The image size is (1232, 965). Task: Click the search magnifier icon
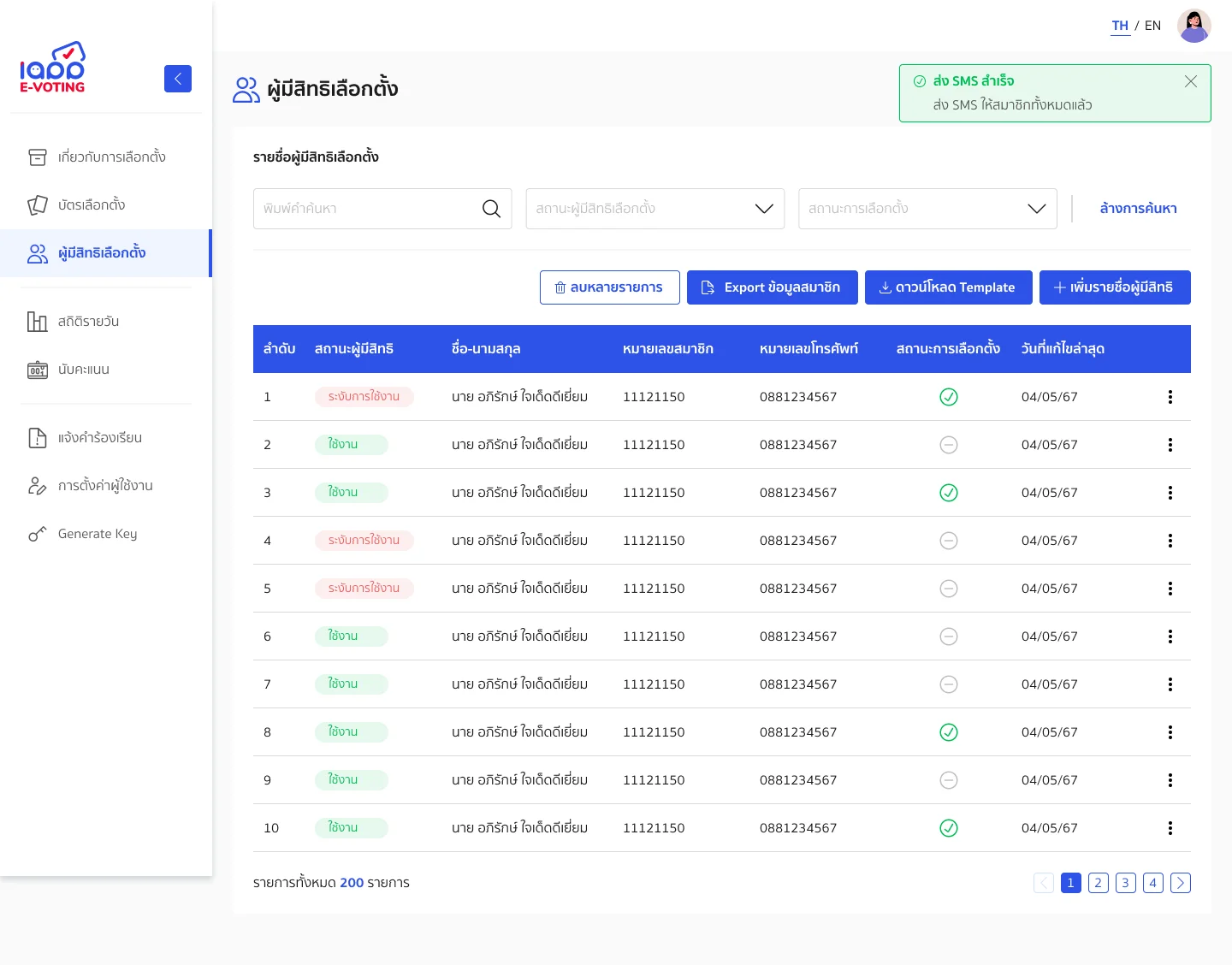click(492, 208)
